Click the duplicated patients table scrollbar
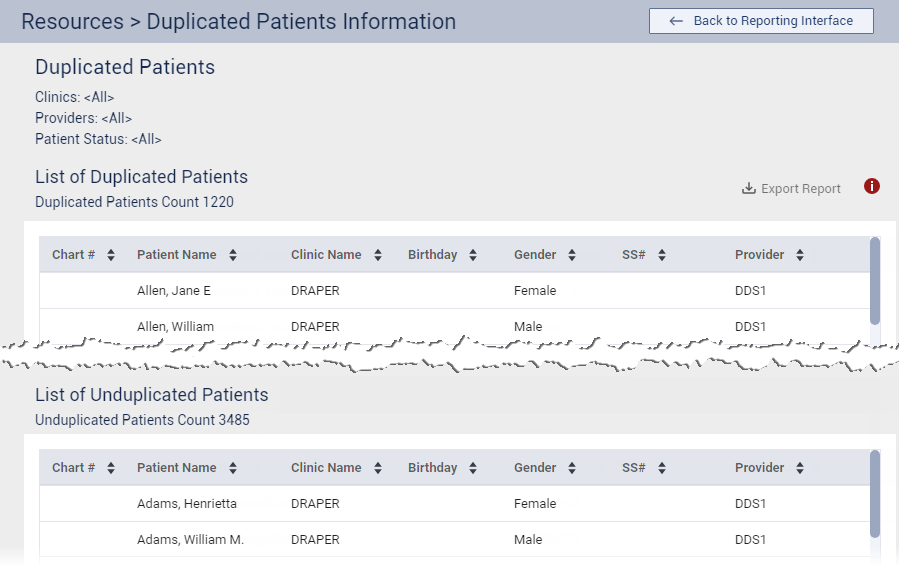Image resolution: width=899 pixels, height=567 pixels. pos(875,280)
